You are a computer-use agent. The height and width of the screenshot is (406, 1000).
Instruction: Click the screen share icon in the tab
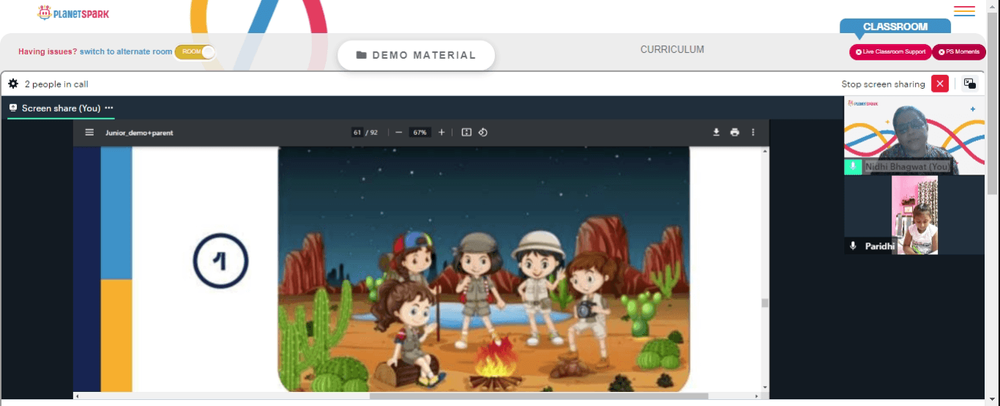13,108
